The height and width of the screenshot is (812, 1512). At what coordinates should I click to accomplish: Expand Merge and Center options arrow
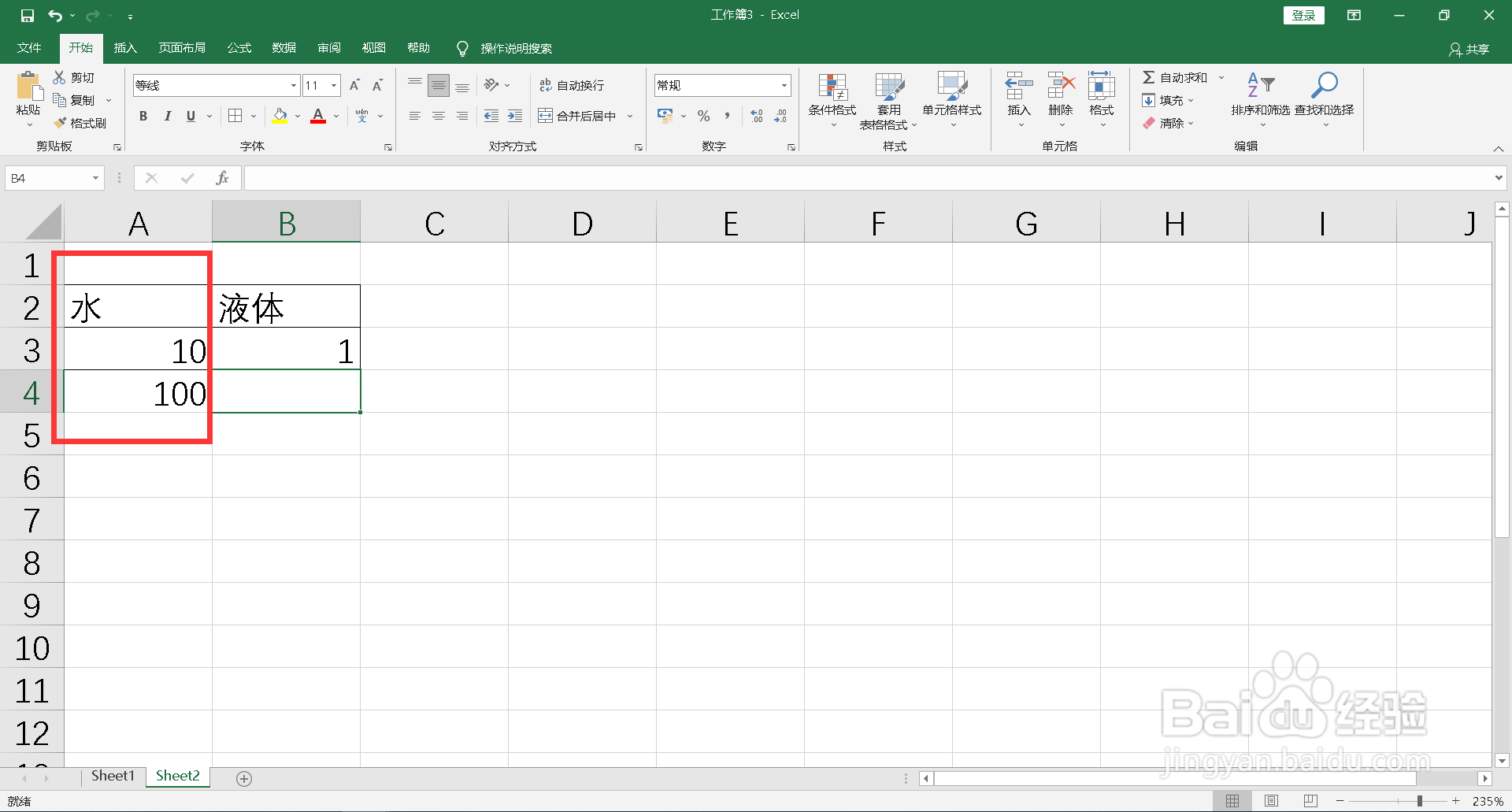[630, 116]
